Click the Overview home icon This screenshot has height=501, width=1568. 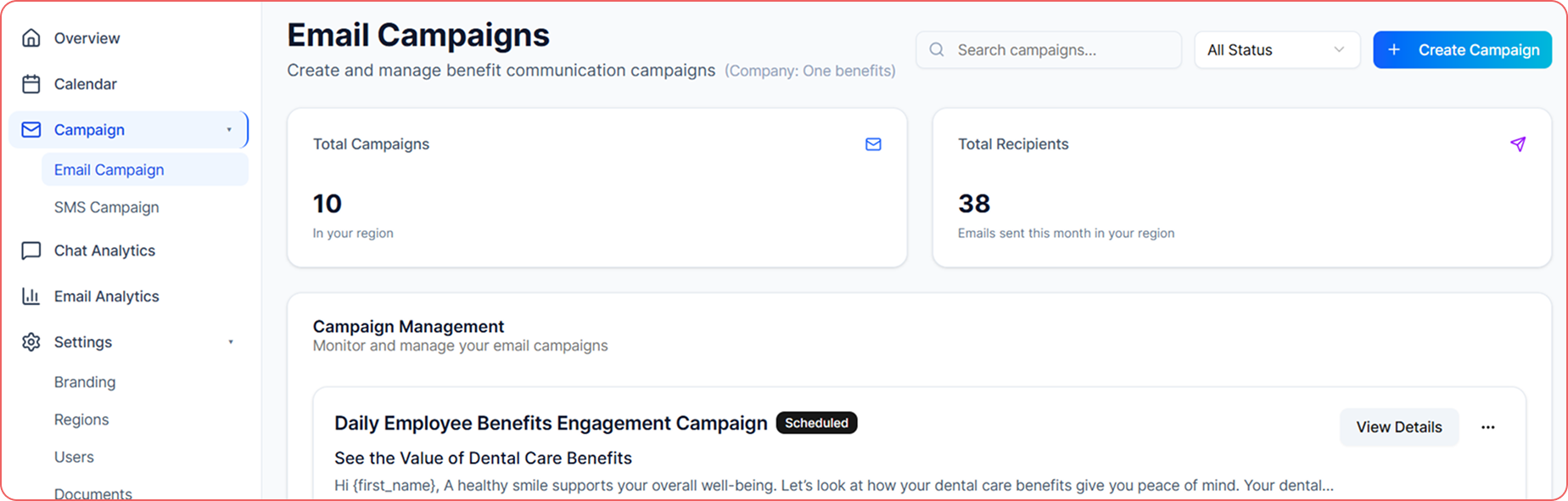click(x=31, y=38)
